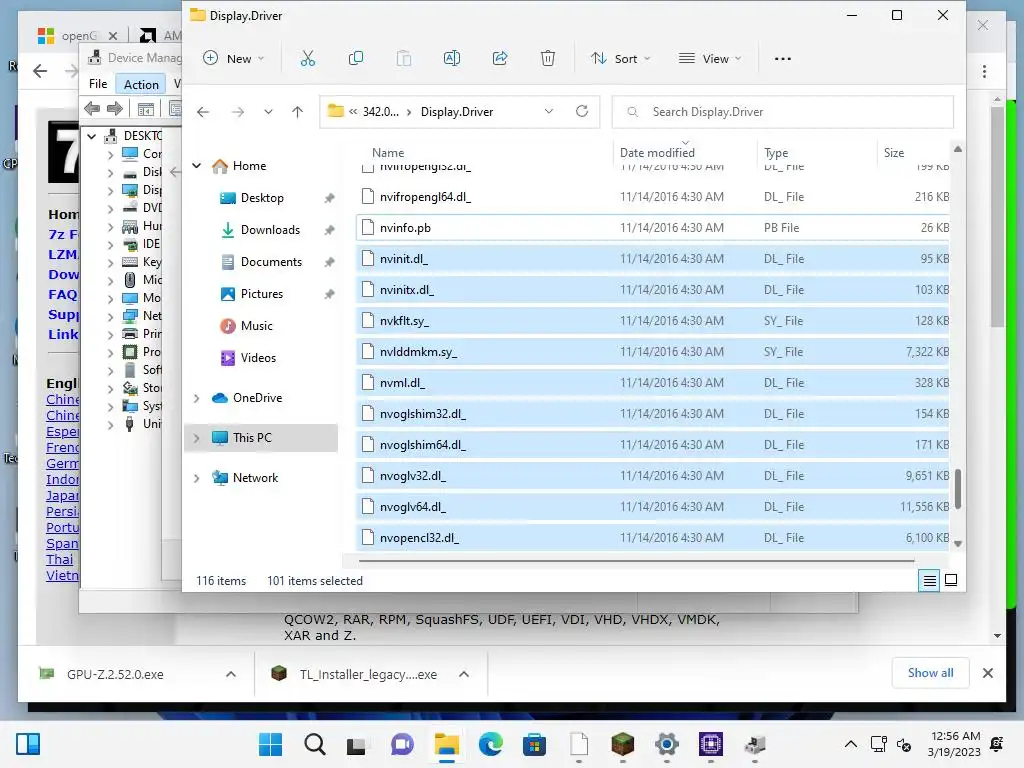The height and width of the screenshot is (768, 1024).
Task: Open Settings gear icon on the taskbar
Action: pos(667,744)
